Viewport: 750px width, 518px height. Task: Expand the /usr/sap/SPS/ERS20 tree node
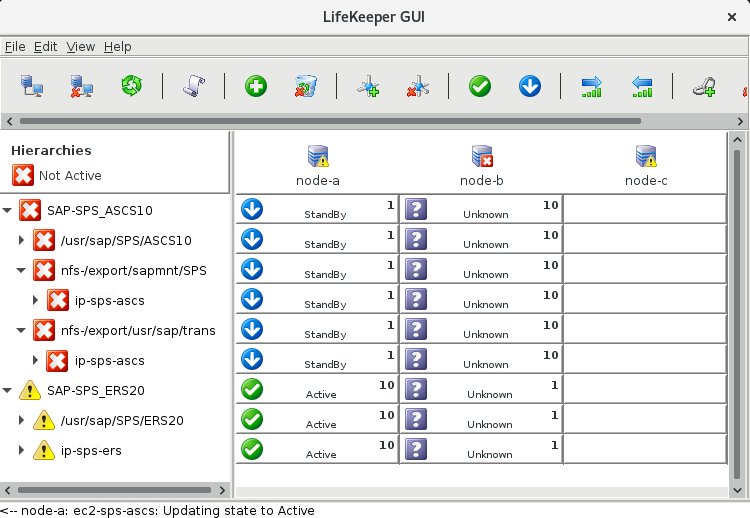pos(21,420)
